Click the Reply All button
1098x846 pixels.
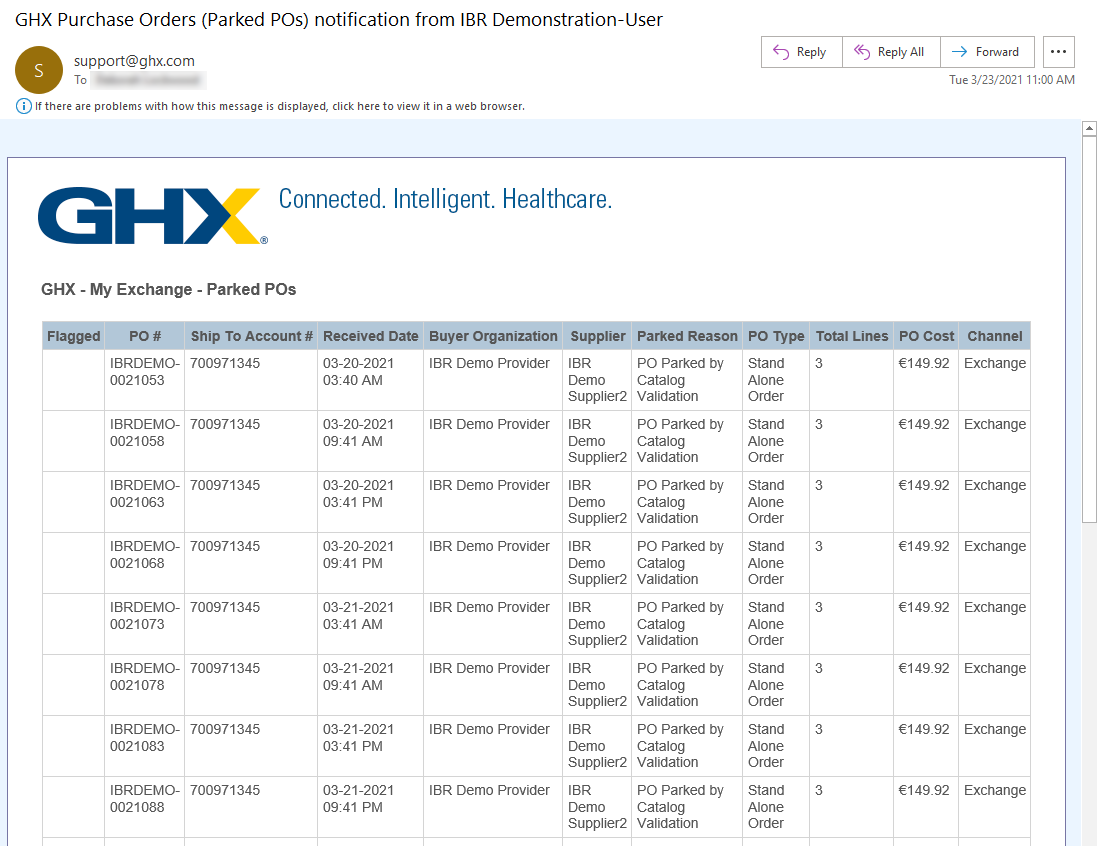891,52
